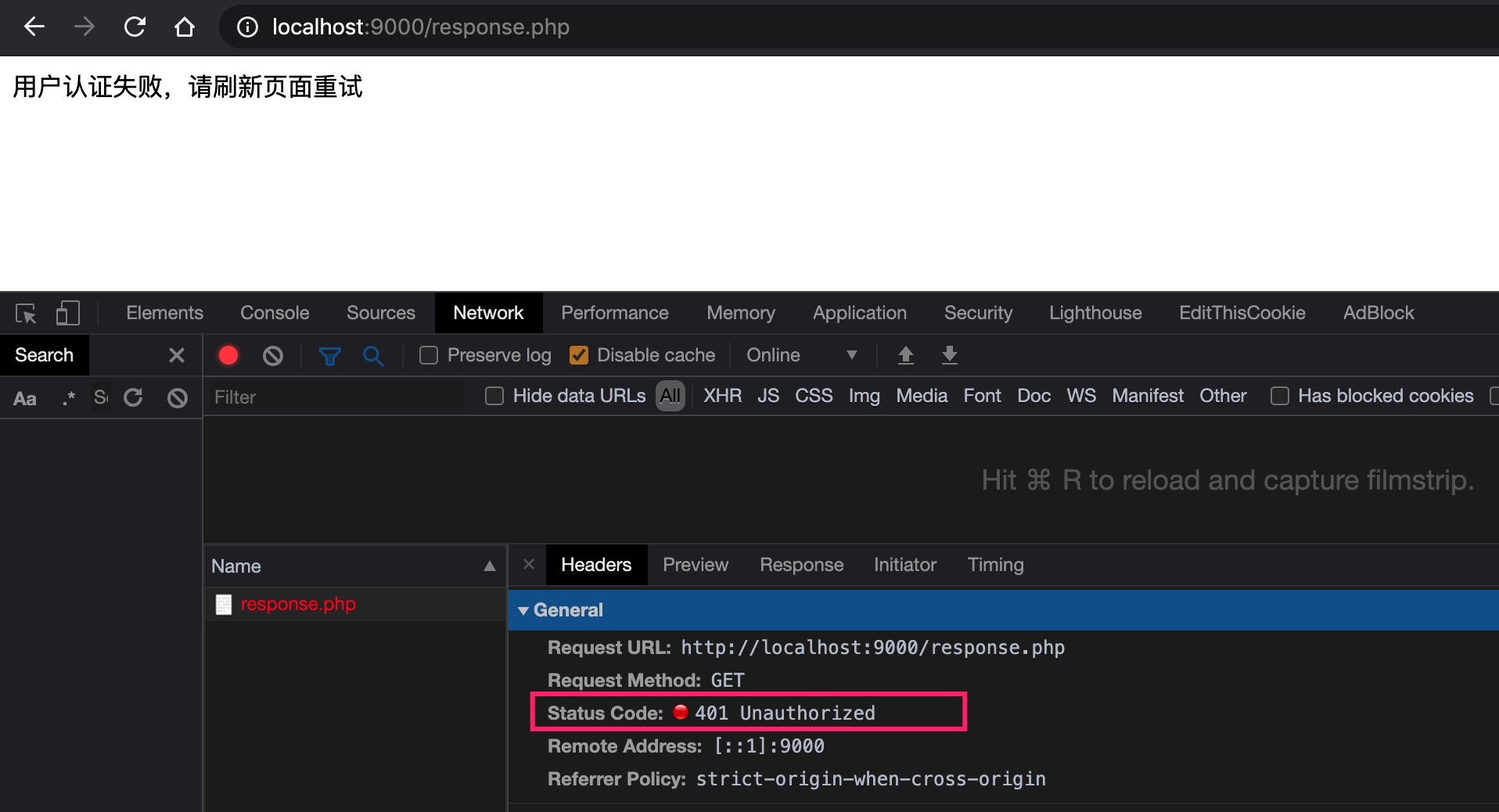
Task: Filter requests by Font
Action: click(982, 396)
